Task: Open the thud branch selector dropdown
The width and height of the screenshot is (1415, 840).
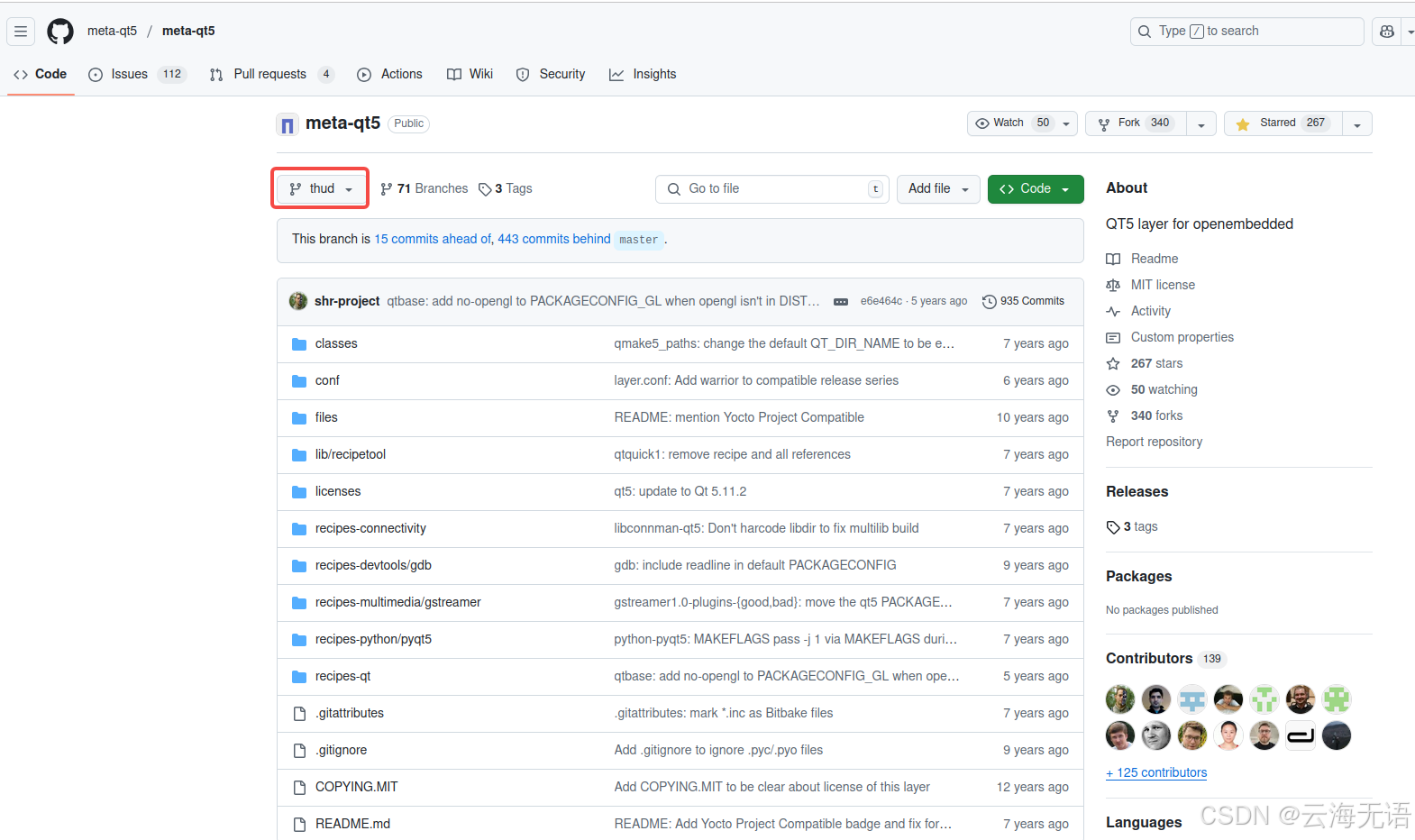Action: click(321, 188)
